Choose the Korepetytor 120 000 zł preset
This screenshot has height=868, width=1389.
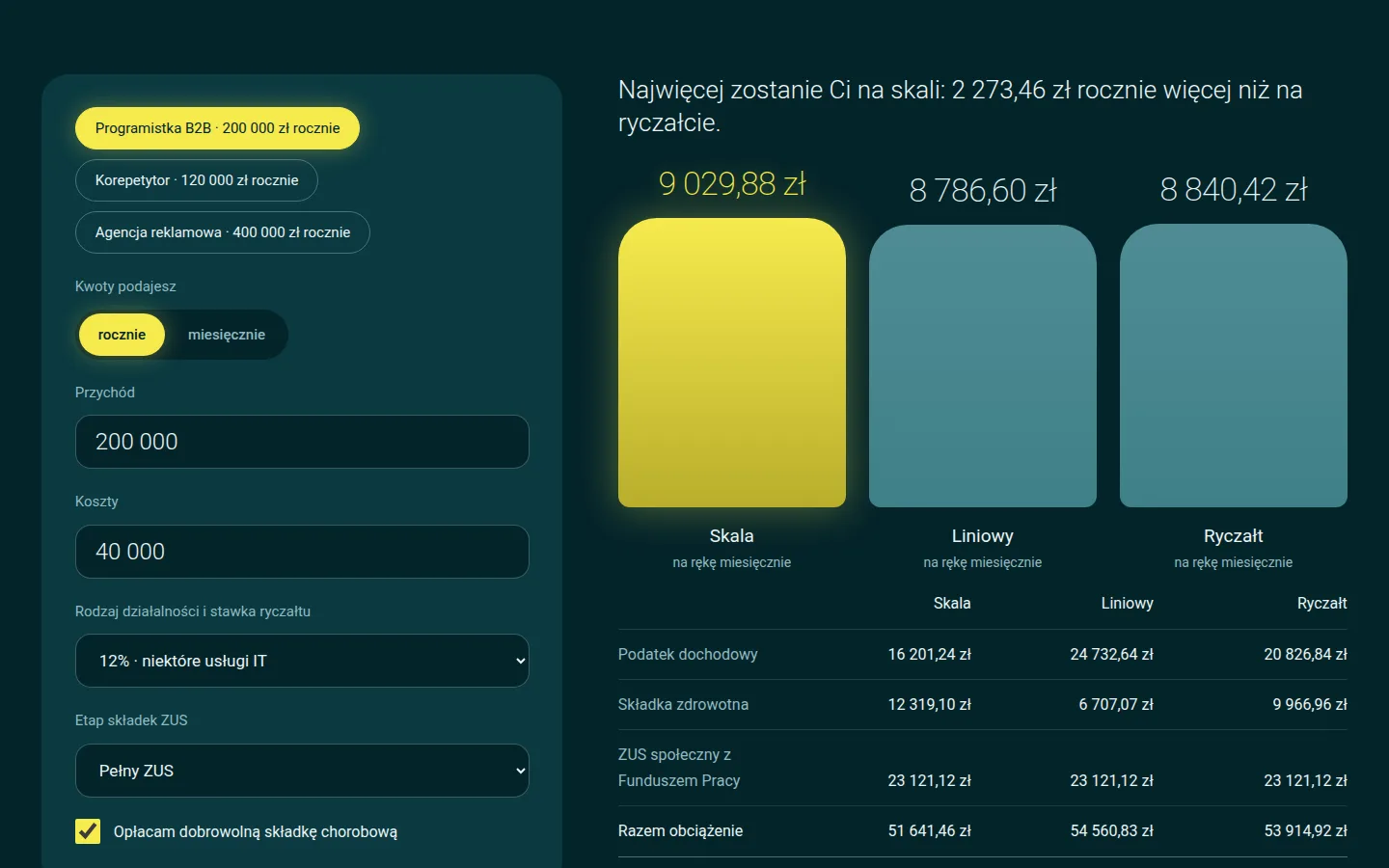tap(197, 180)
